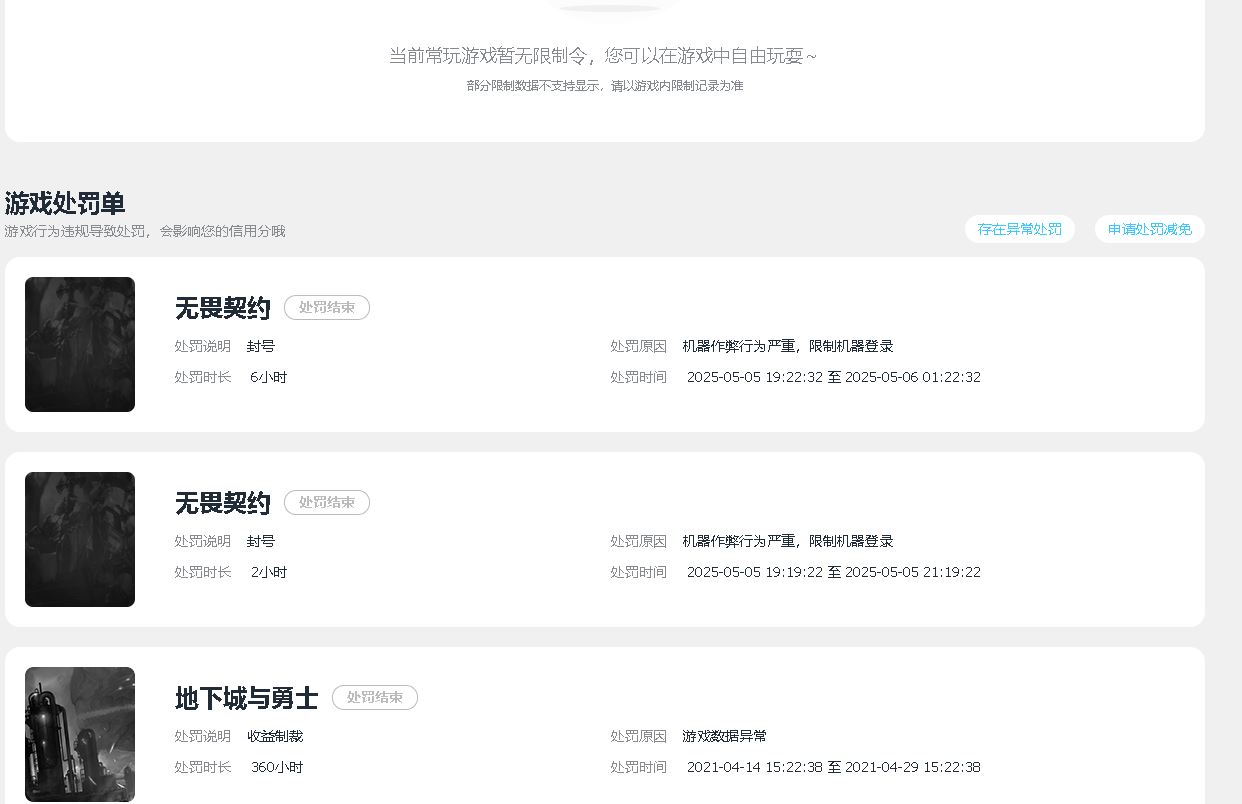Screen dimensions: 1242x804
Task: Click the 游戏处罚单 section heading
Action: pyautogui.click(x=65, y=204)
